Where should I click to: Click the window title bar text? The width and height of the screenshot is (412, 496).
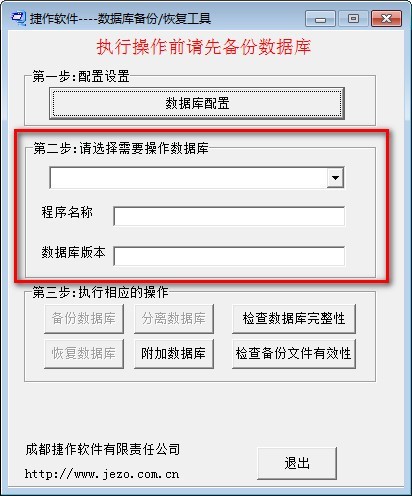click(x=120, y=19)
